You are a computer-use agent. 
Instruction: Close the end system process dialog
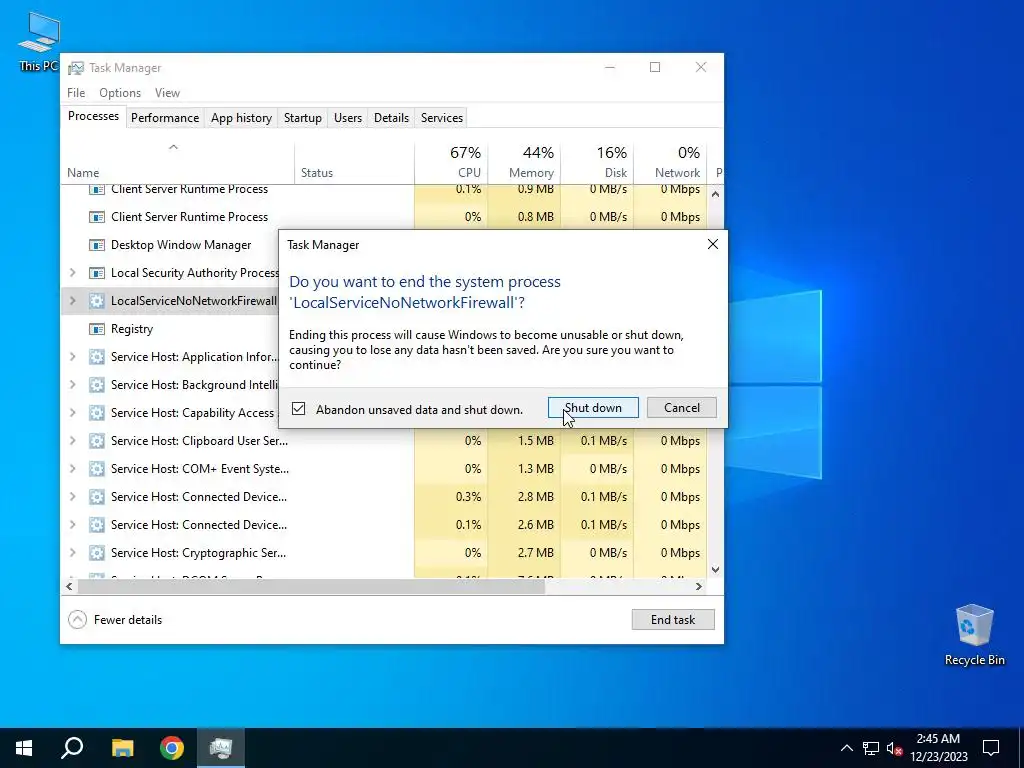(712, 244)
